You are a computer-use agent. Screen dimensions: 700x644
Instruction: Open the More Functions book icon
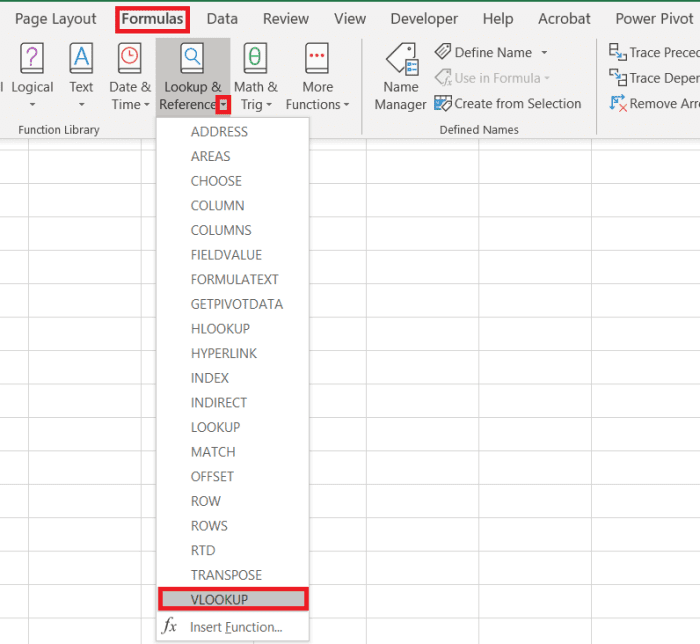tap(317, 58)
